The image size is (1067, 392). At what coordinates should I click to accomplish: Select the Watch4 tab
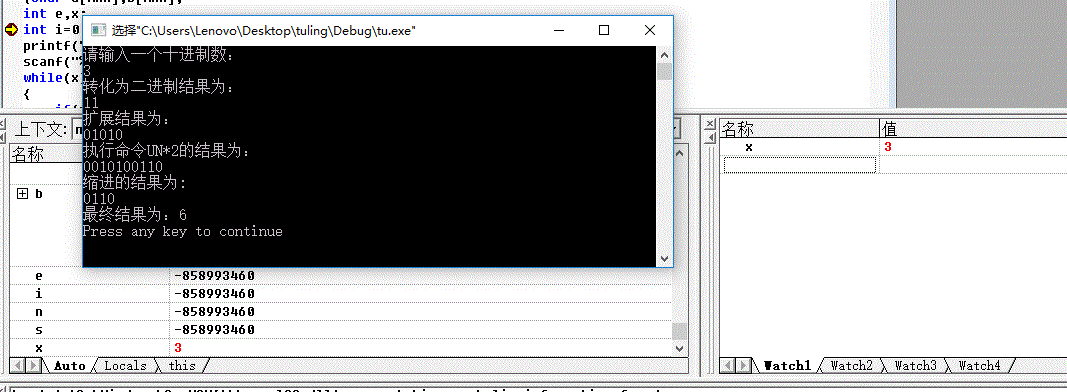979,365
